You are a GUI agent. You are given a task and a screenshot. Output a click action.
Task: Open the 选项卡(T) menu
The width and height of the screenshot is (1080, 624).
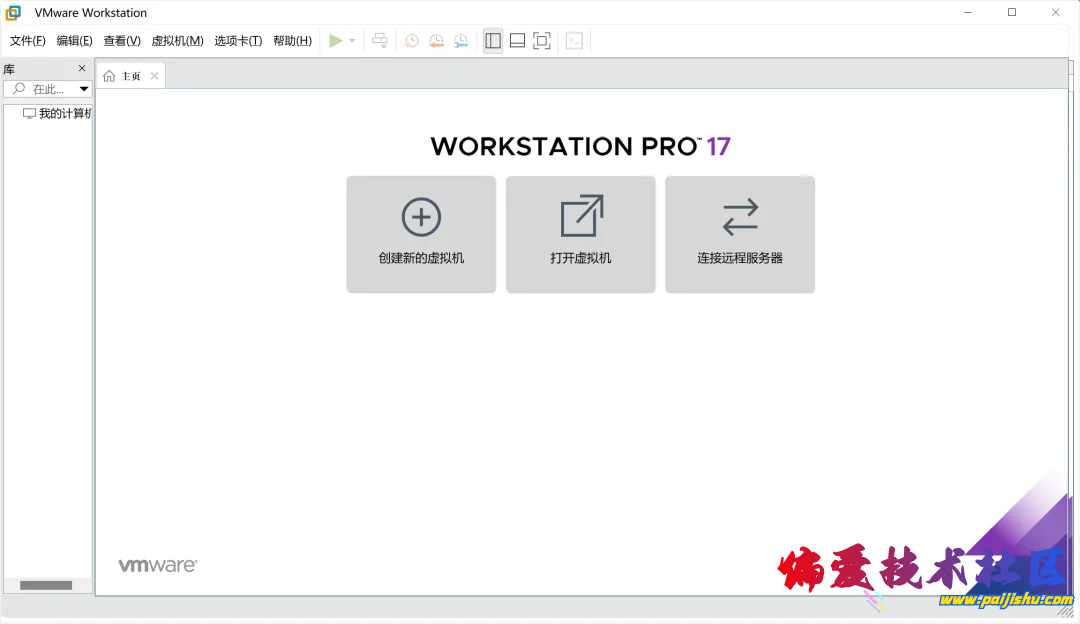pyautogui.click(x=238, y=41)
